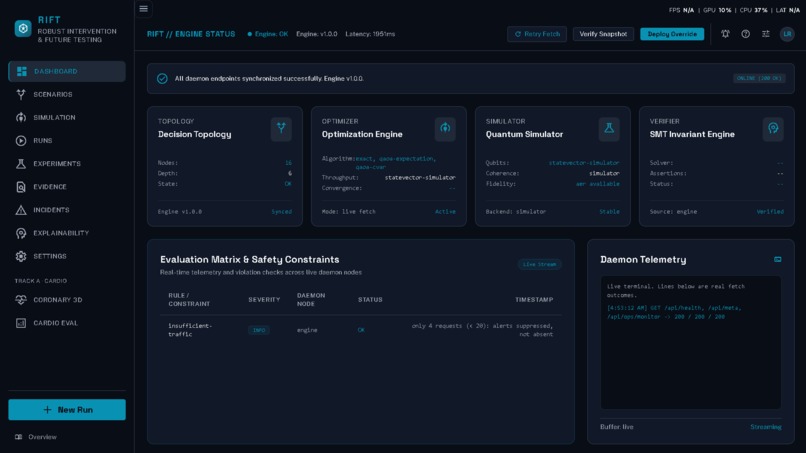Click the Runs play icon
Image resolution: width=806 pixels, height=453 pixels.
tap(21, 140)
